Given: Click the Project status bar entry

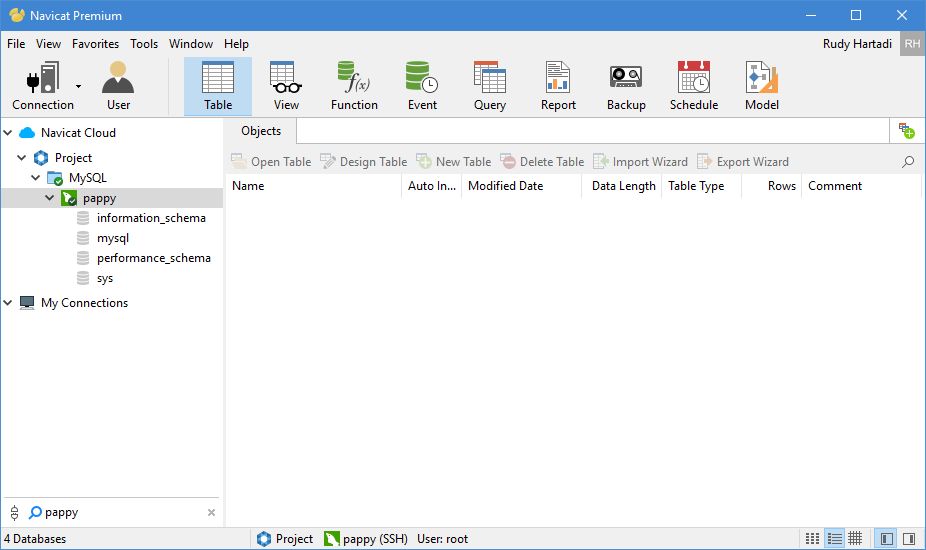Looking at the screenshot, I should click(285, 539).
